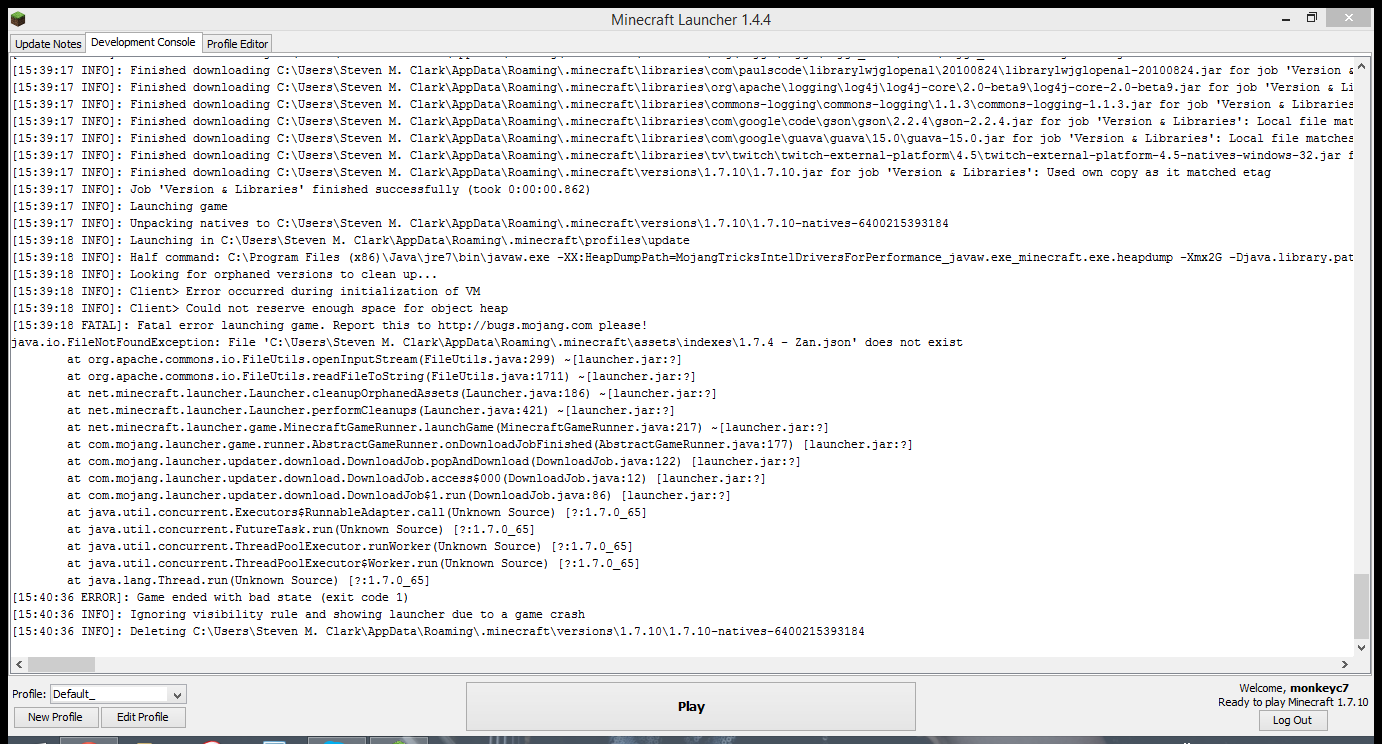
Task: Click the DownloadJob.access$000 stack trace line
Action: coord(417,478)
